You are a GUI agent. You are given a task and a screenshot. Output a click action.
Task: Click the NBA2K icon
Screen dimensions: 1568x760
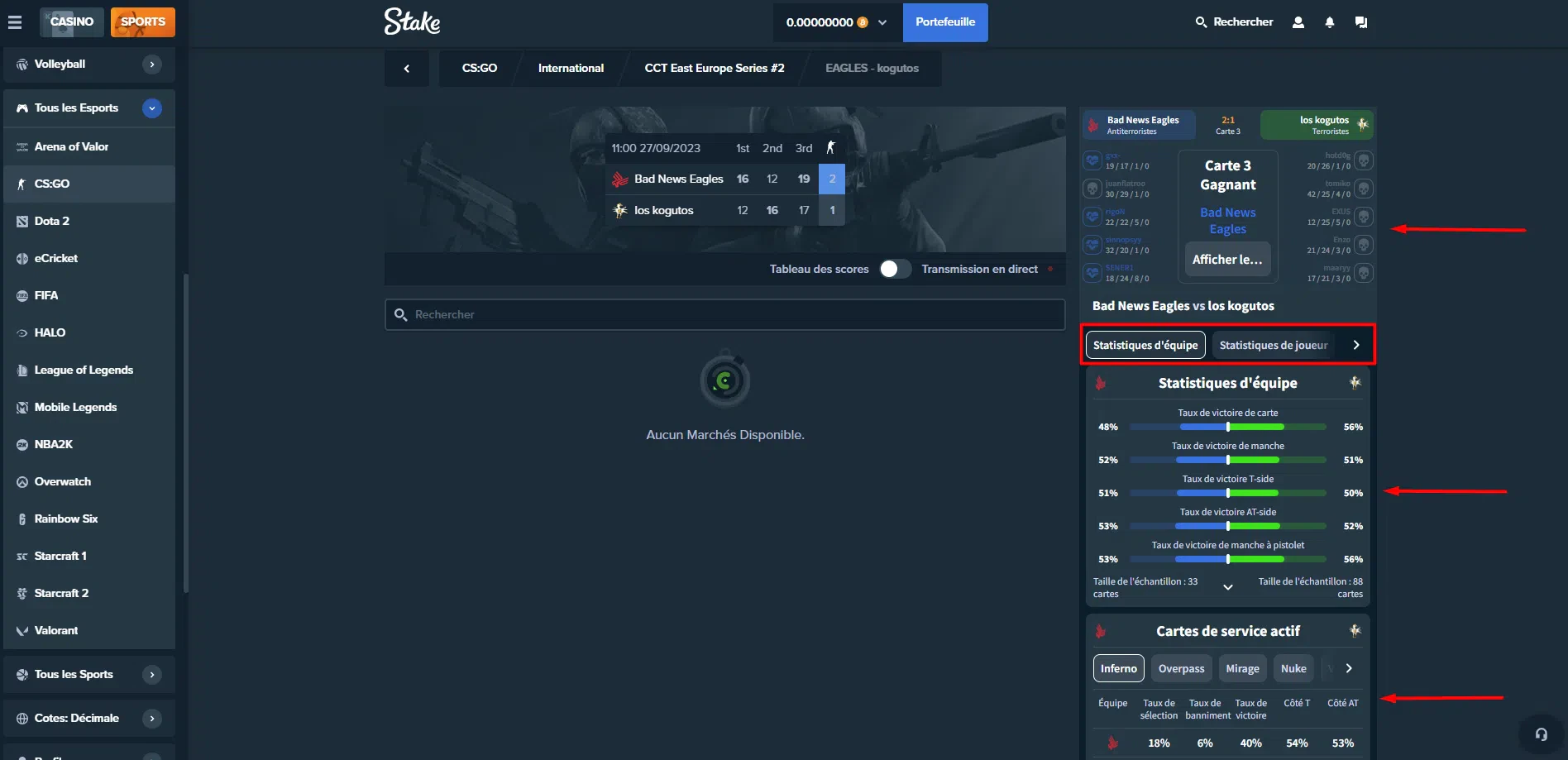click(22, 445)
